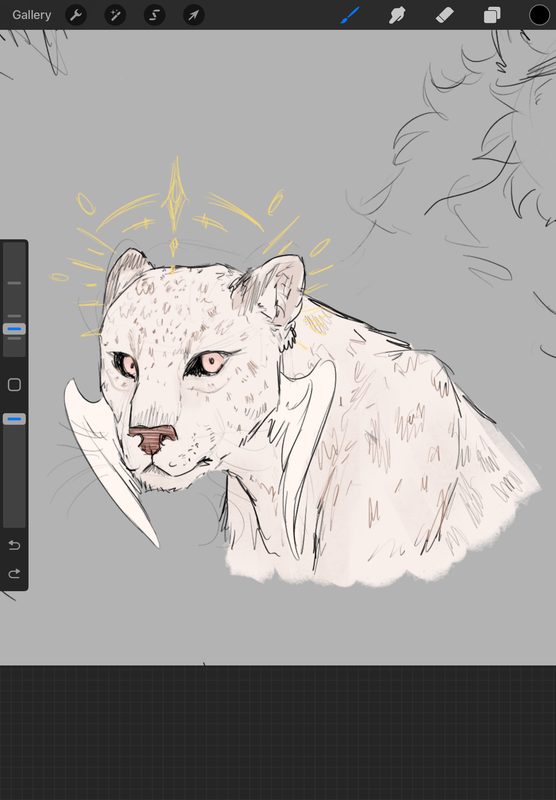Redo the last undone stroke
The image size is (556, 800).
point(14,573)
